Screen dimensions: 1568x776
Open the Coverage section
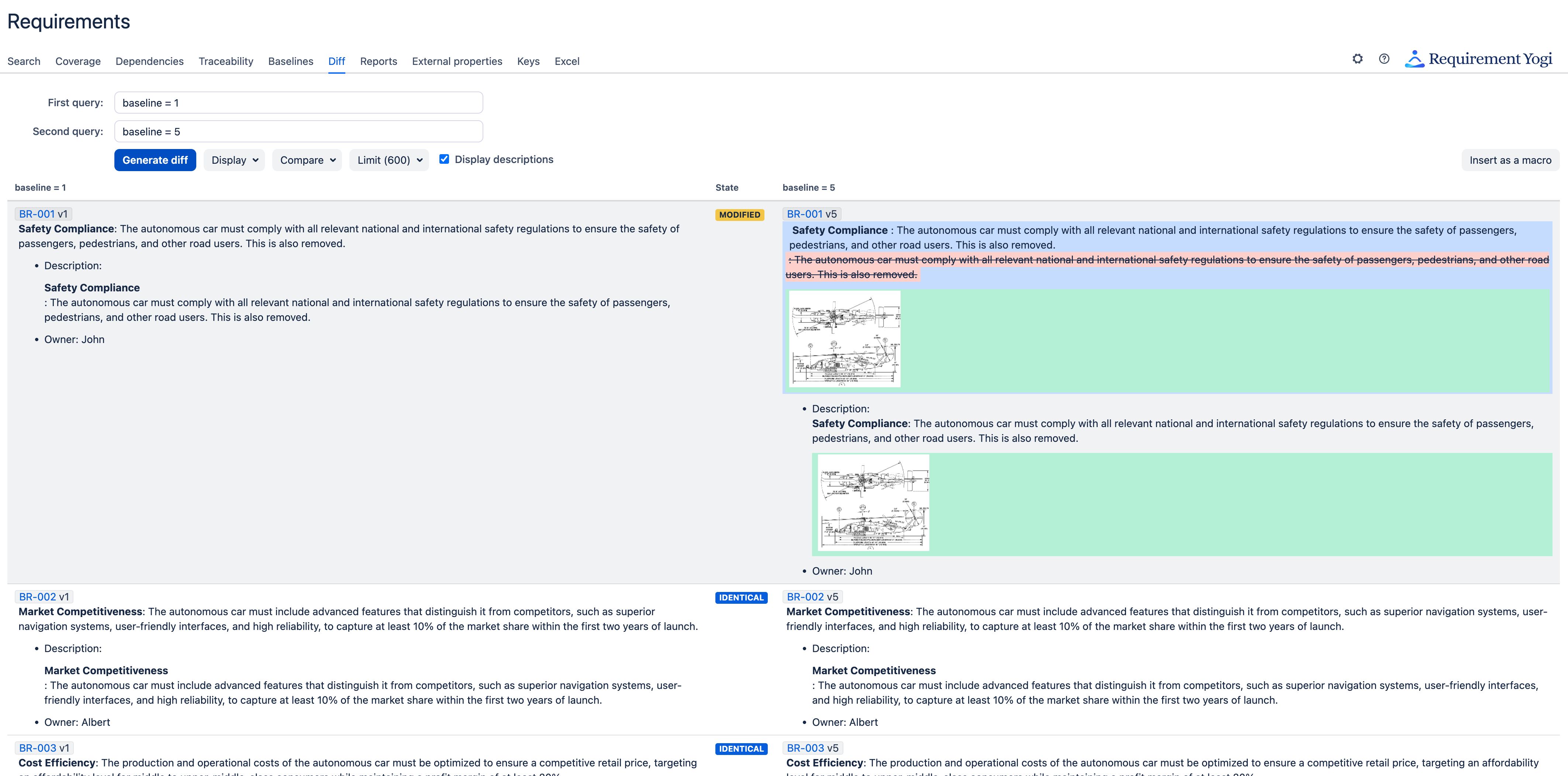pyautogui.click(x=78, y=61)
